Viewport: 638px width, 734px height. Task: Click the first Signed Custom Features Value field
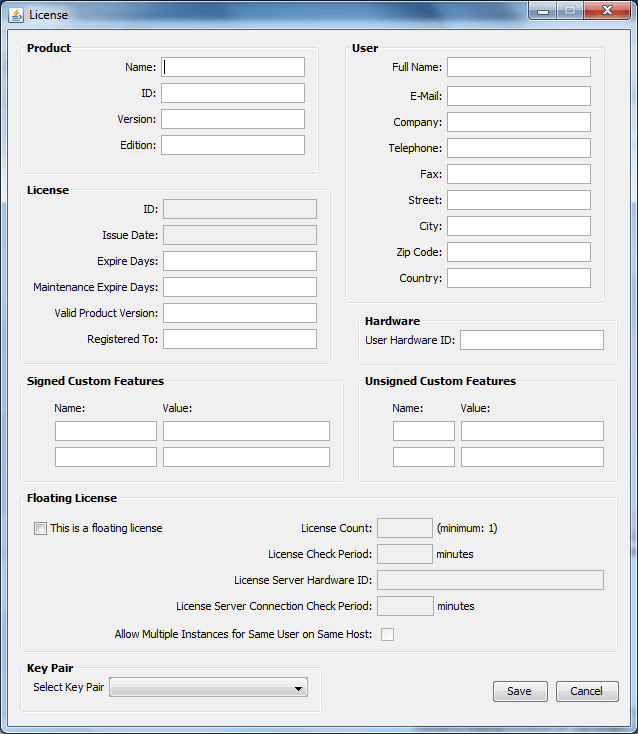[246, 431]
